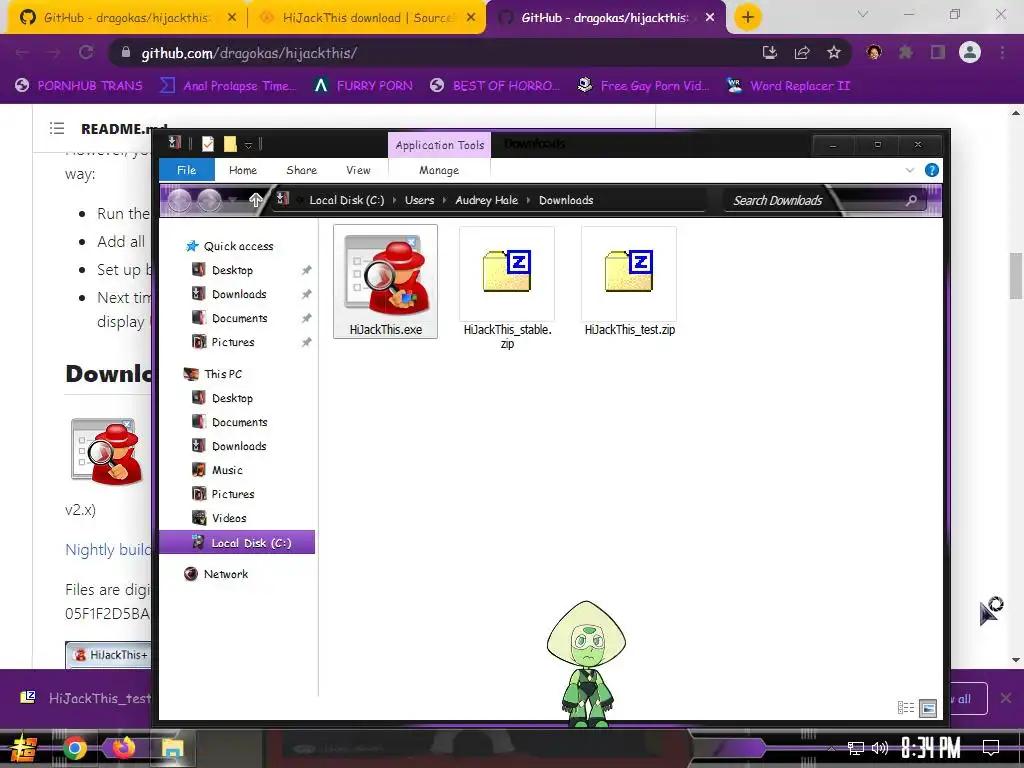Open File Explorer from the taskbar
The width and height of the screenshot is (1024, 768).
[x=172, y=748]
